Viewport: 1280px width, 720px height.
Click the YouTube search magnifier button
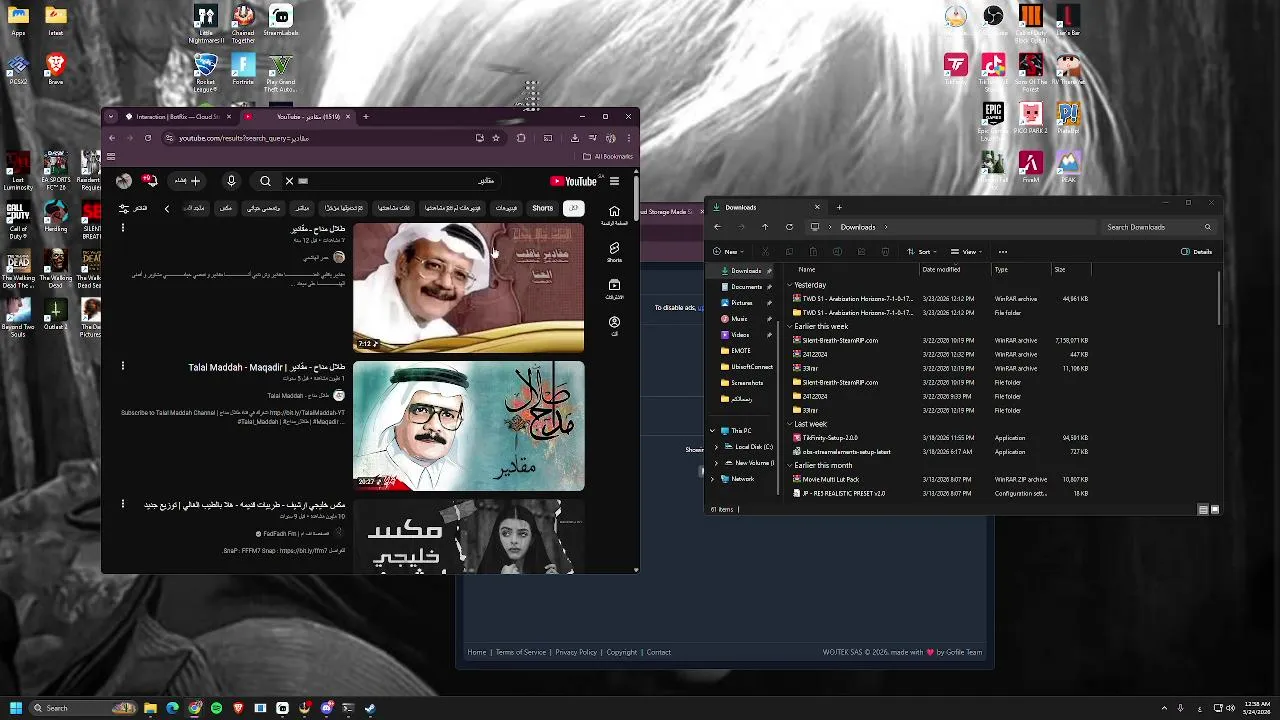(265, 181)
